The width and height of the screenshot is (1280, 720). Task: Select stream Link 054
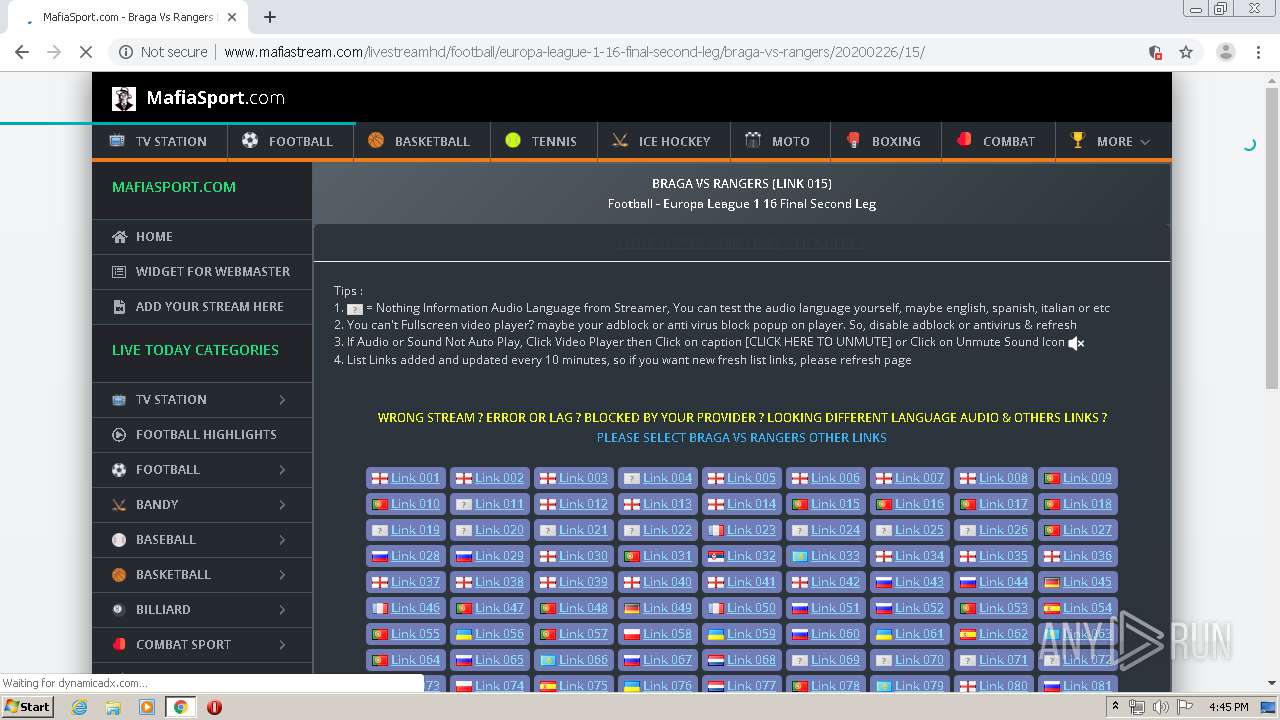coord(1077,608)
